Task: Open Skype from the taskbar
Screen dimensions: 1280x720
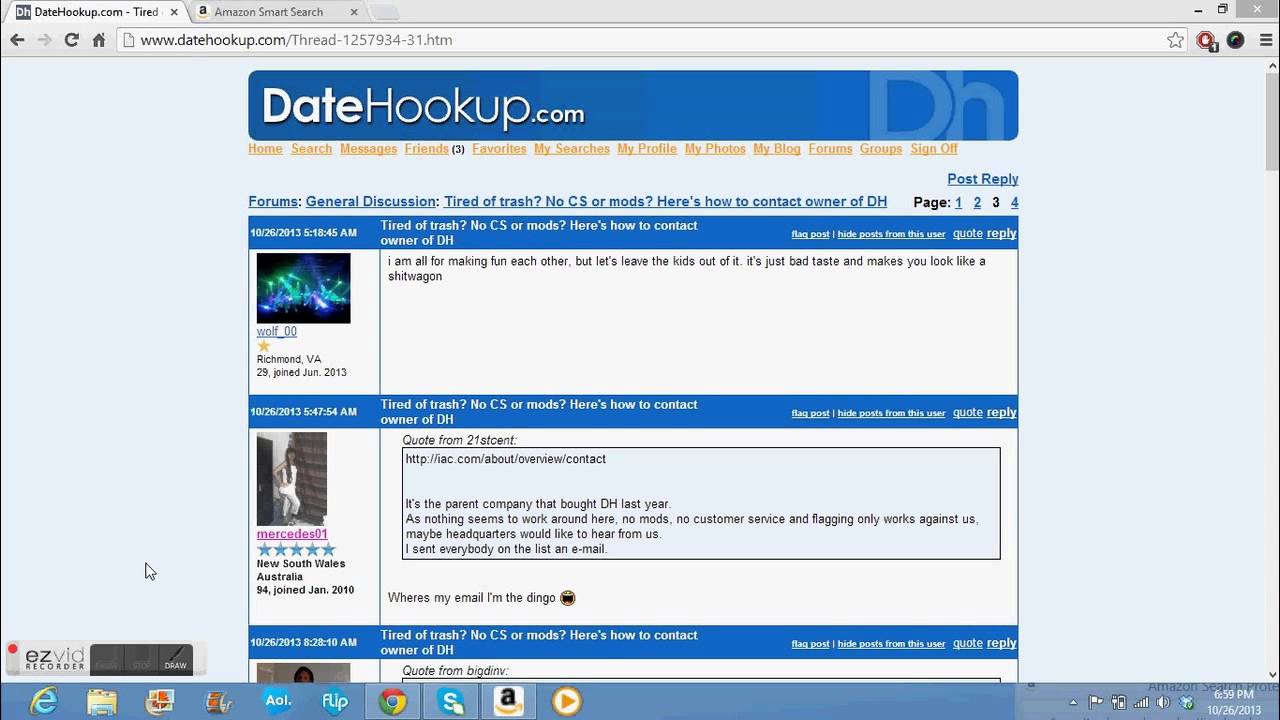Action: (x=451, y=702)
